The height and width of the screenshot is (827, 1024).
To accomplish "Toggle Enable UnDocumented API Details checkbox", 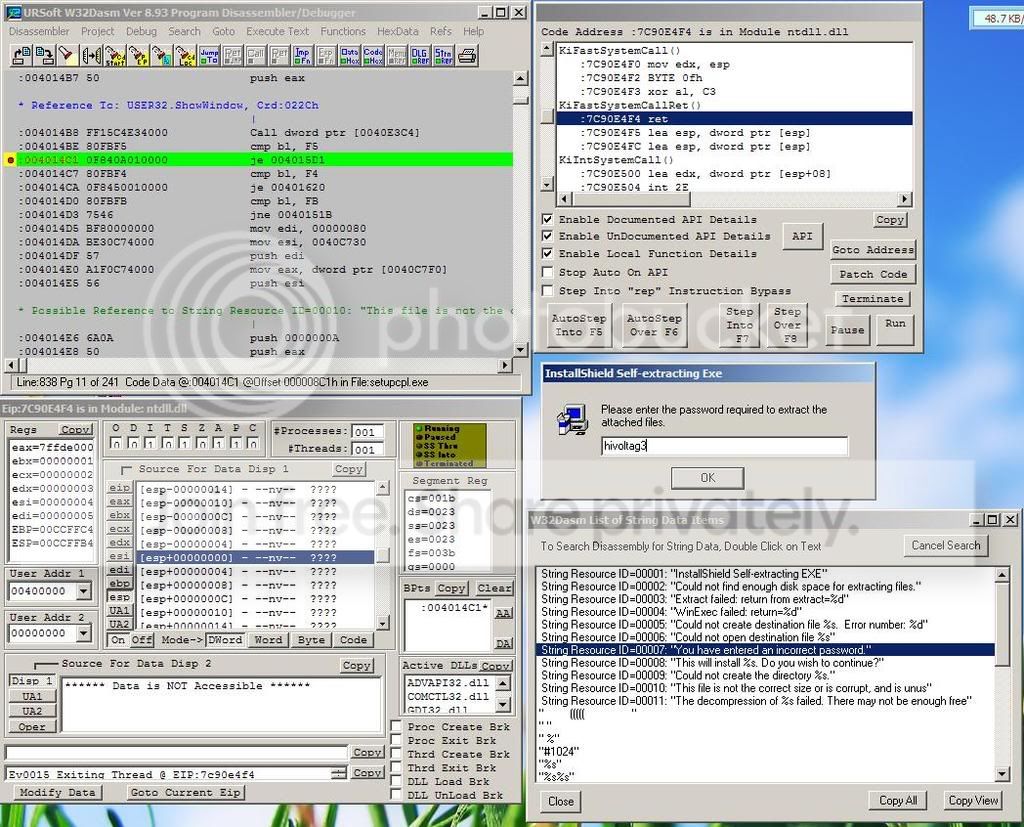I will (x=547, y=236).
